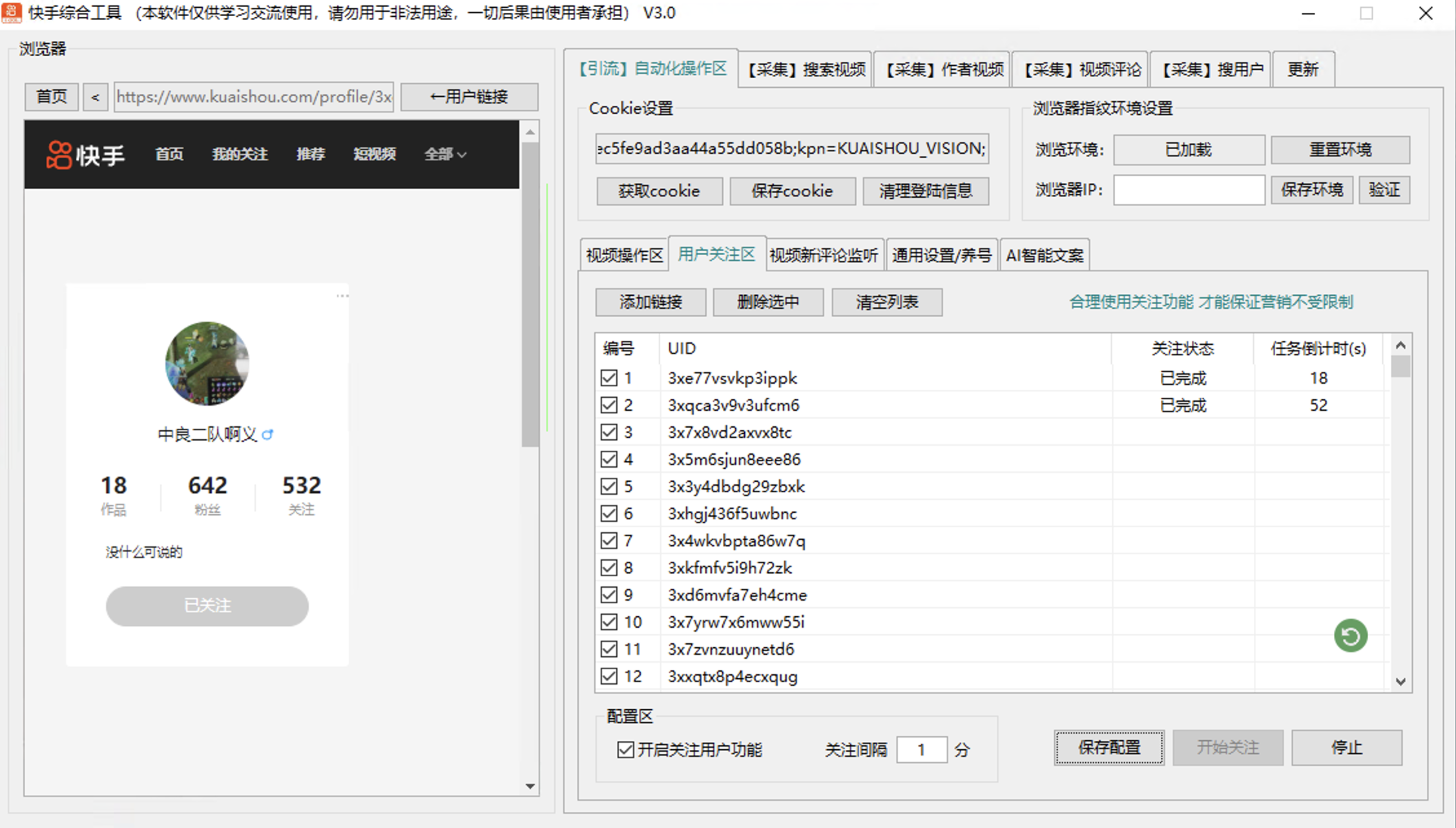
Task: Click the teal 合理使用关注功能 notice link
Action: pyautogui.click(x=1211, y=302)
